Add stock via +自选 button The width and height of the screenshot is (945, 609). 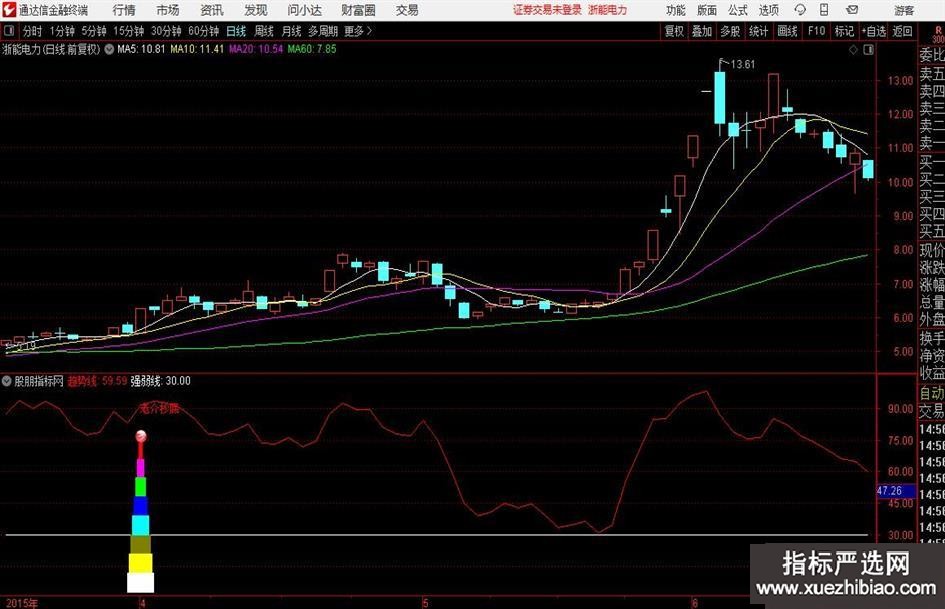pyautogui.click(x=875, y=31)
